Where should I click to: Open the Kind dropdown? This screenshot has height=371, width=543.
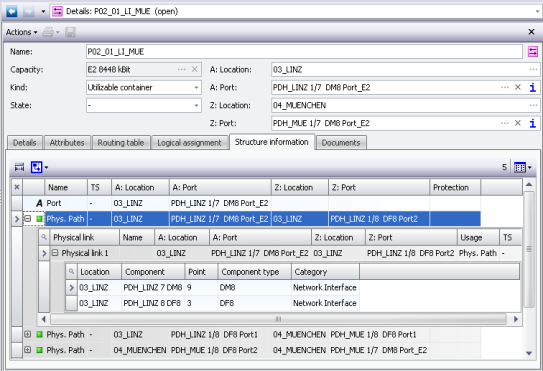tap(196, 87)
